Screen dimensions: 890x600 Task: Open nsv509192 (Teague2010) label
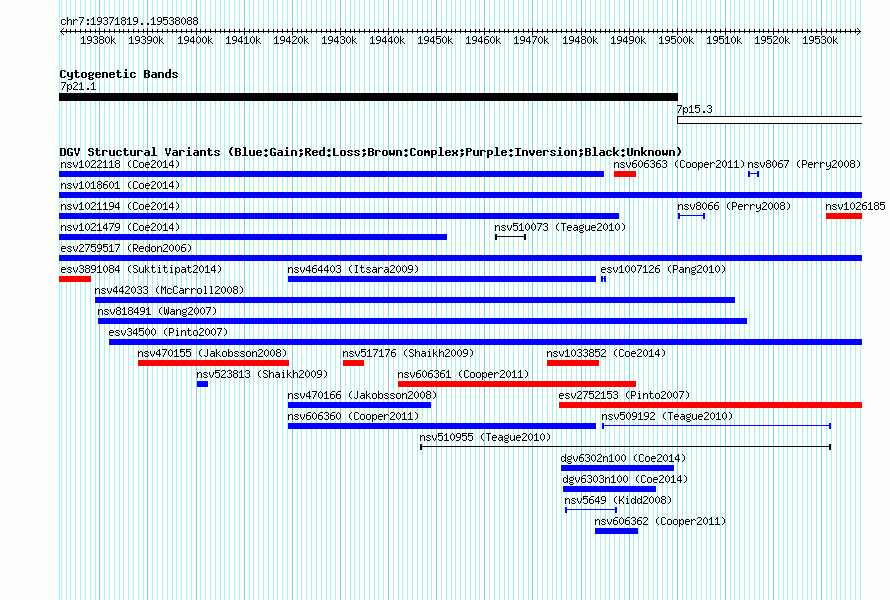668,416
